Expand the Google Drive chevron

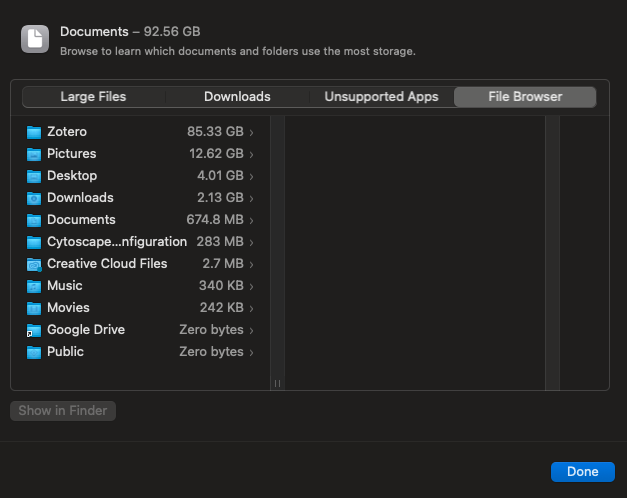(252, 330)
